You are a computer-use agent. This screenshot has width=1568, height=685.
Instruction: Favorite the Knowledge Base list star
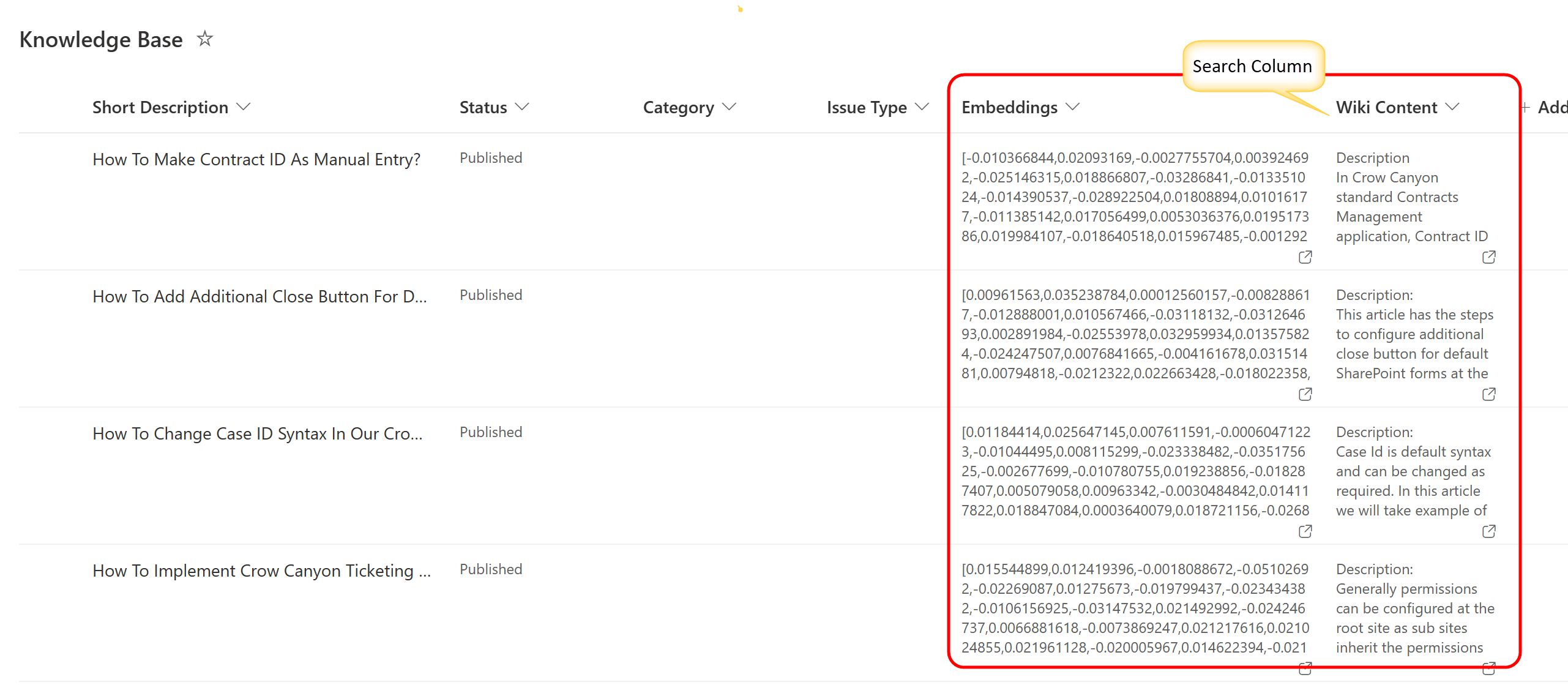point(204,39)
